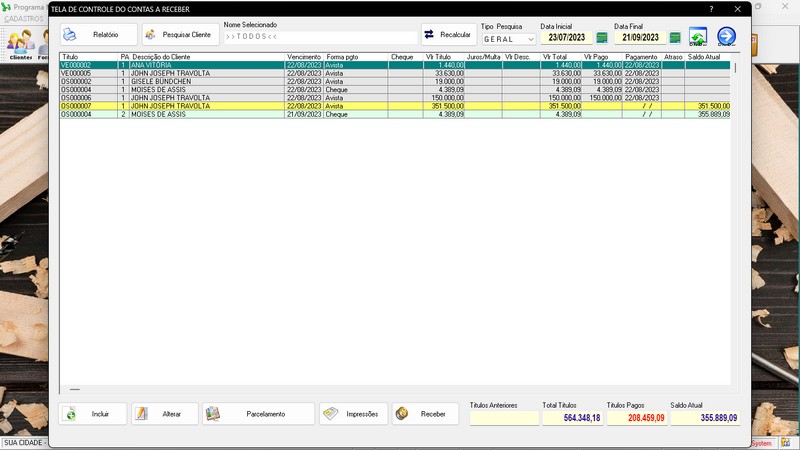Open the calendar icon beside Data Inicial

(602, 38)
